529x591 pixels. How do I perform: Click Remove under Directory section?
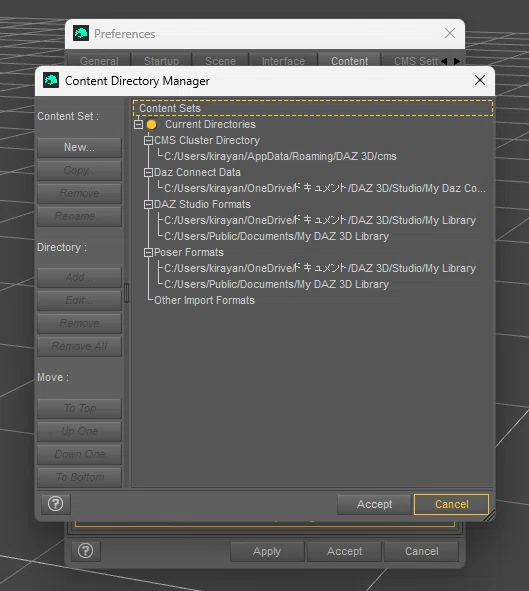click(80, 323)
